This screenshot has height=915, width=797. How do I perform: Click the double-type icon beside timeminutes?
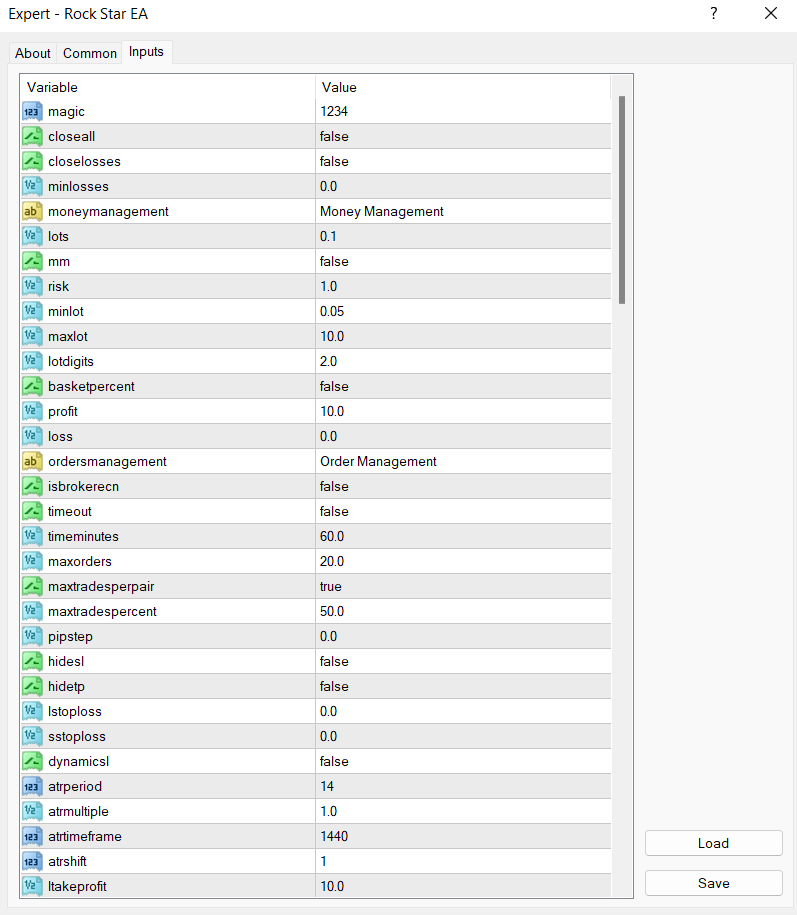[x=32, y=536]
